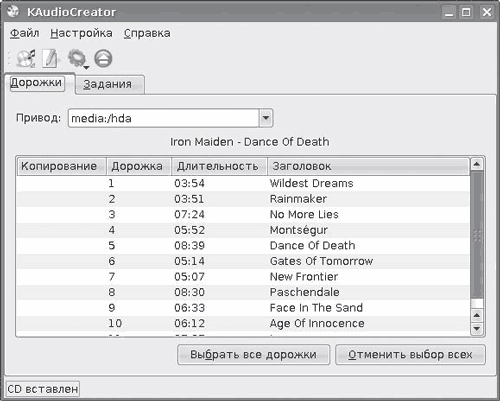This screenshot has width=500, height=401.
Task: Open the Настройка menu
Action: [x=81, y=33]
